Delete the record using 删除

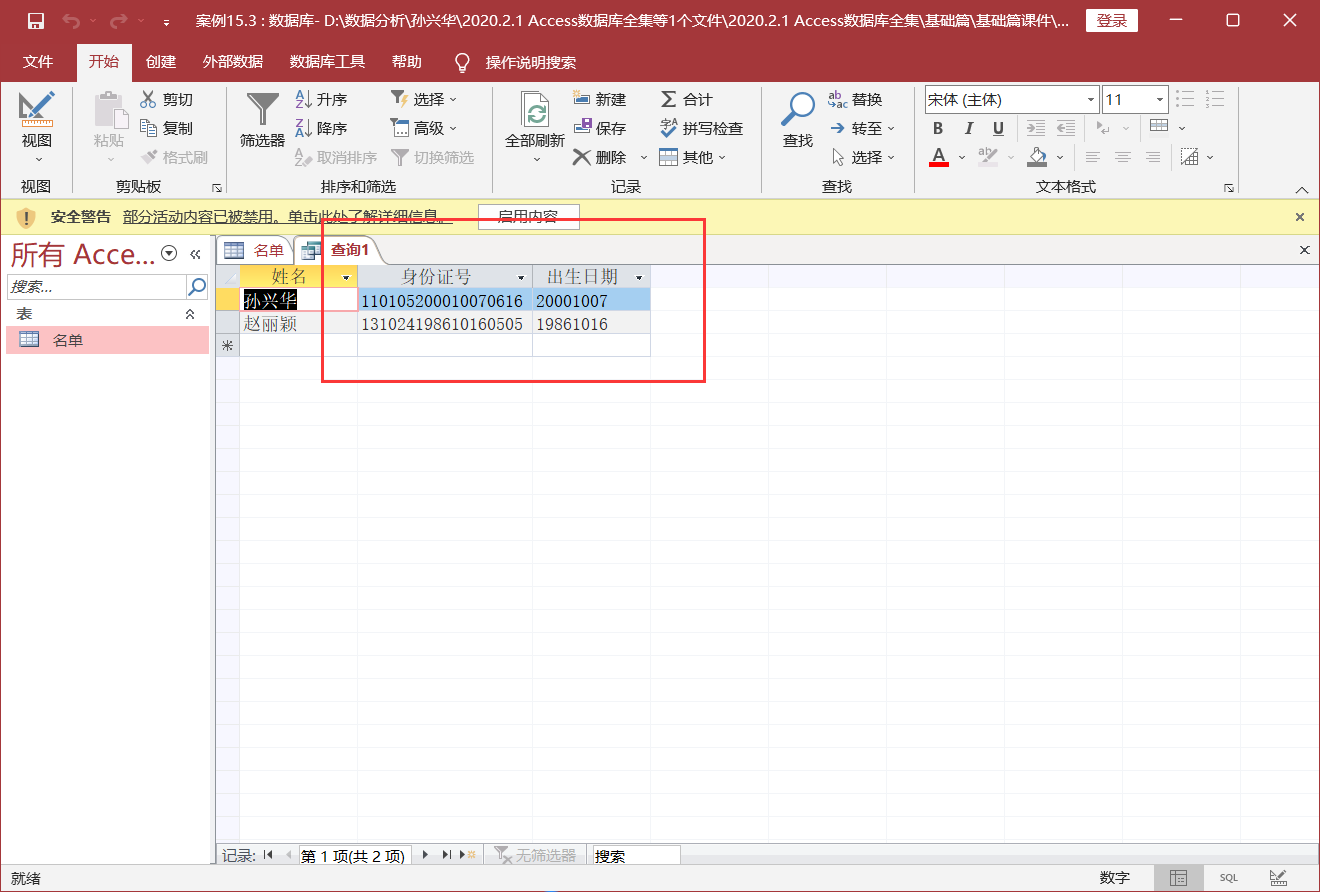click(600, 157)
